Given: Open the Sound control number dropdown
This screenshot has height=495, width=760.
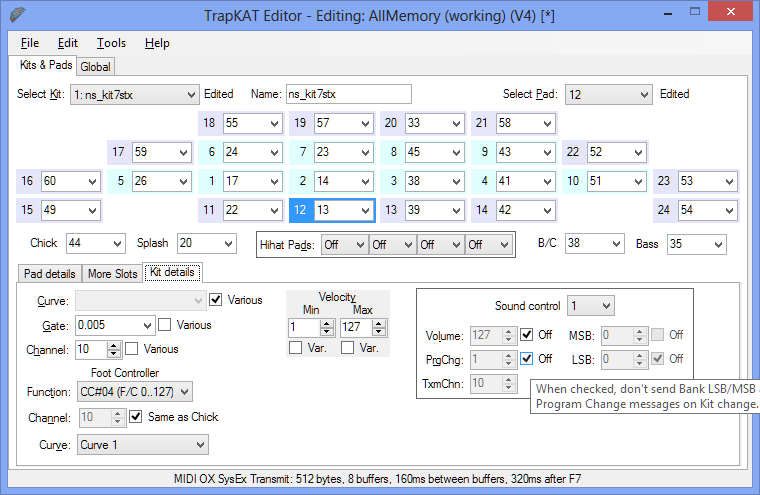Looking at the screenshot, I should 590,306.
